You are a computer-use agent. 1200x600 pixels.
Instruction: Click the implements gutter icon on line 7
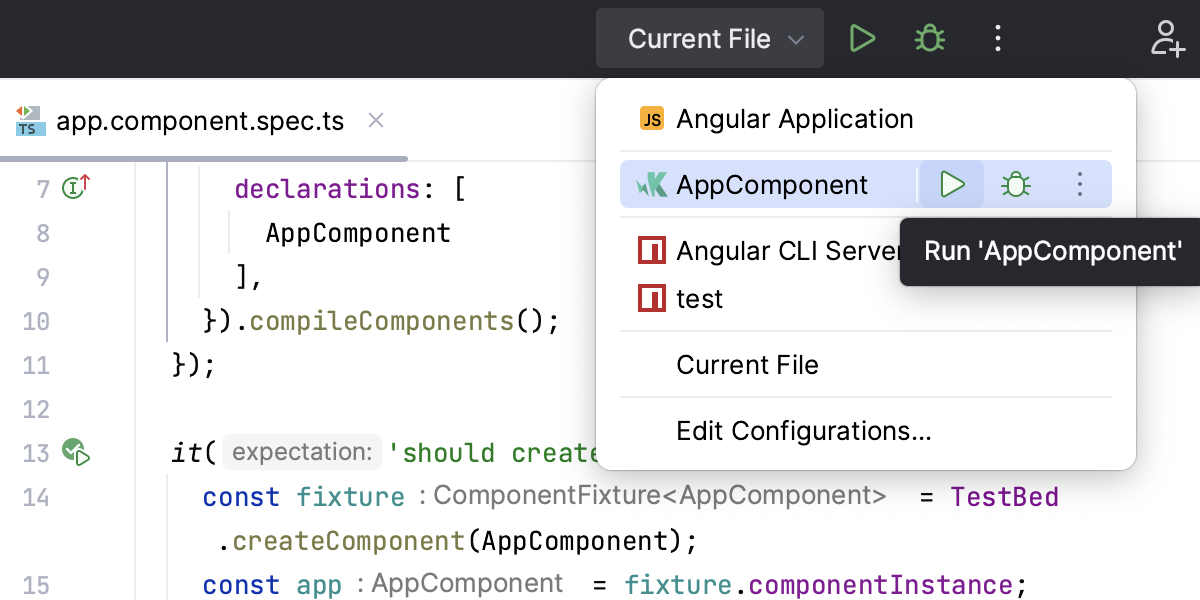click(76, 187)
